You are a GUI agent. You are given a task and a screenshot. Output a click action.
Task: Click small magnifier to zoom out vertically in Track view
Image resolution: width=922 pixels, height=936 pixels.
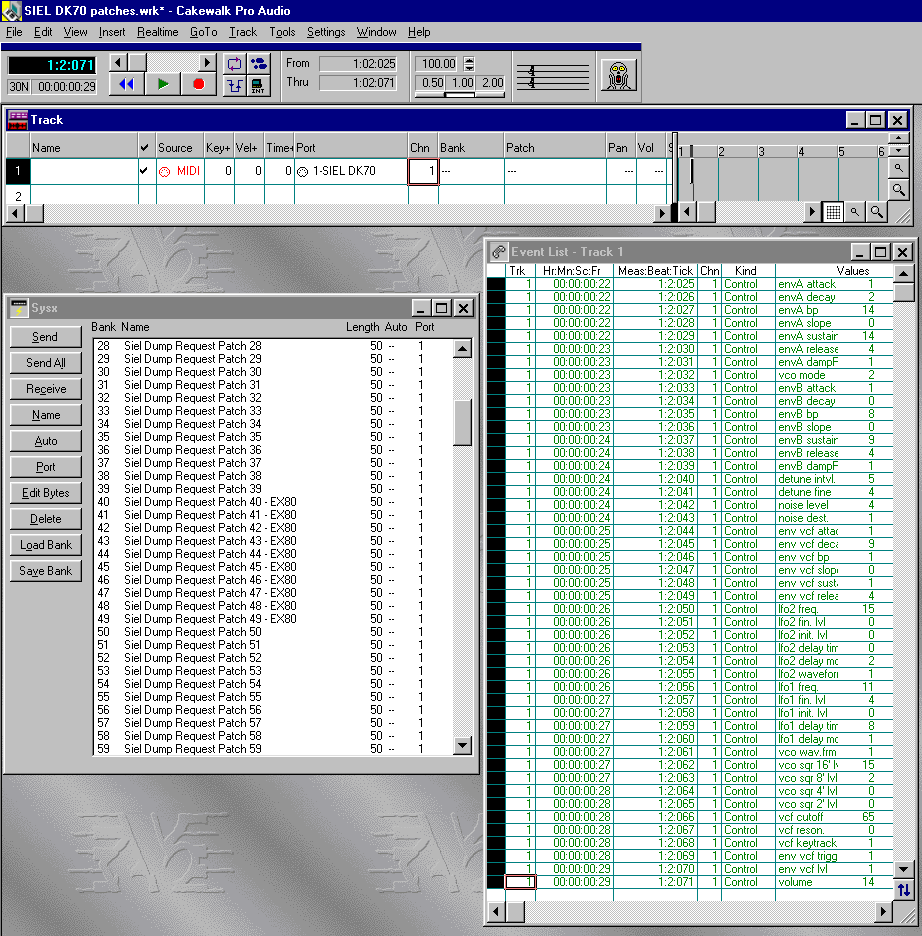pyautogui.click(x=898, y=168)
